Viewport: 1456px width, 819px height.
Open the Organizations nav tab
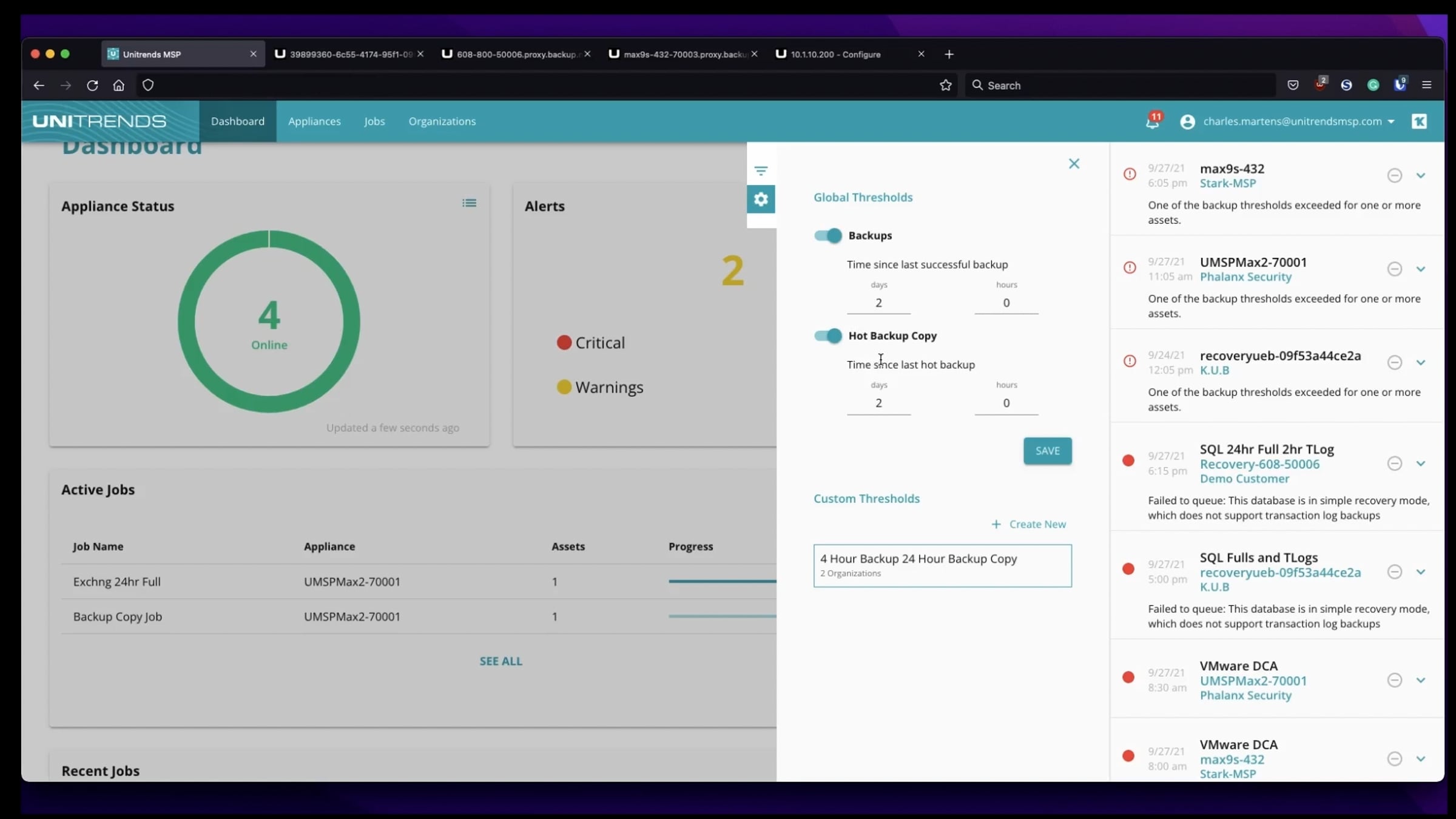pyautogui.click(x=442, y=121)
